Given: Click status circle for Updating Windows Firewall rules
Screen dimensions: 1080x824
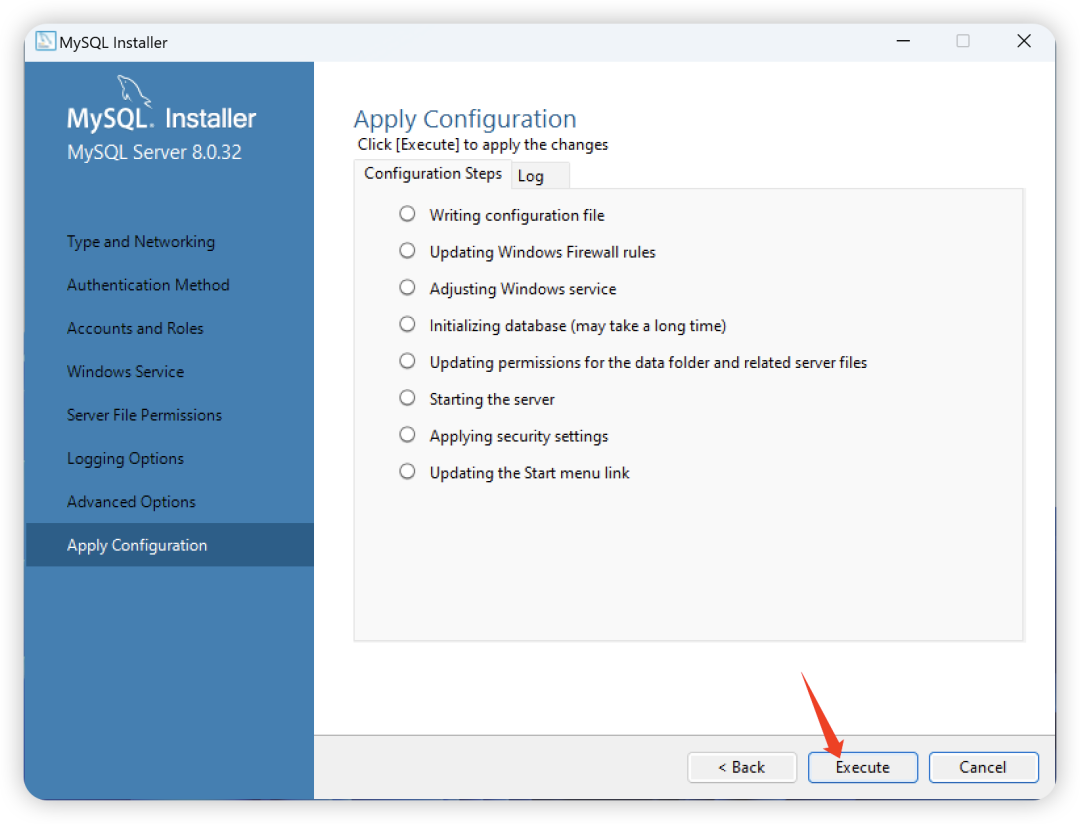Looking at the screenshot, I should coord(407,251).
